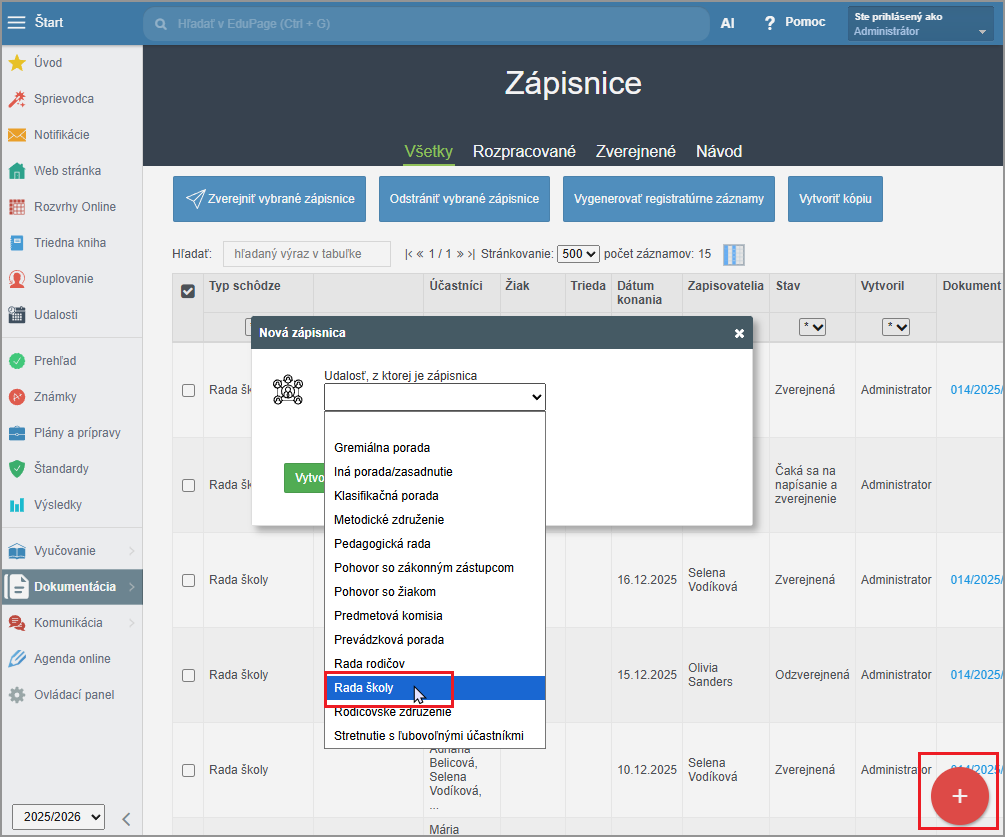
Task: Check the row dated 15.12.2025
Action: tap(188, 675)
